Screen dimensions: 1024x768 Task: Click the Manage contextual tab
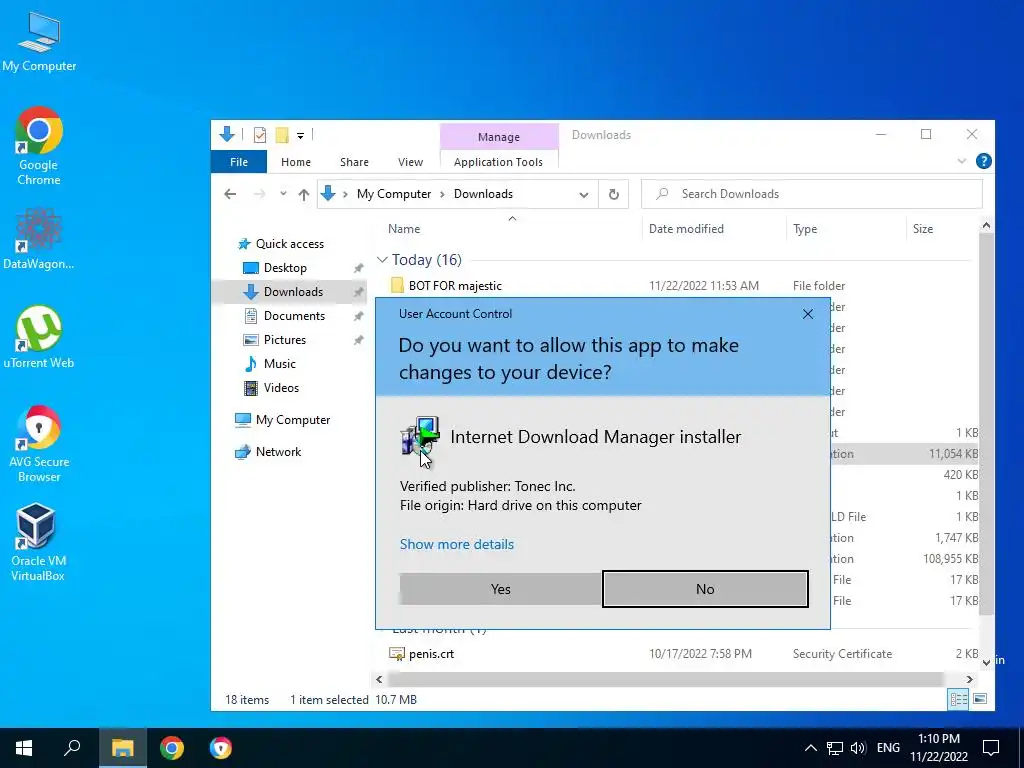pos(499,136)
